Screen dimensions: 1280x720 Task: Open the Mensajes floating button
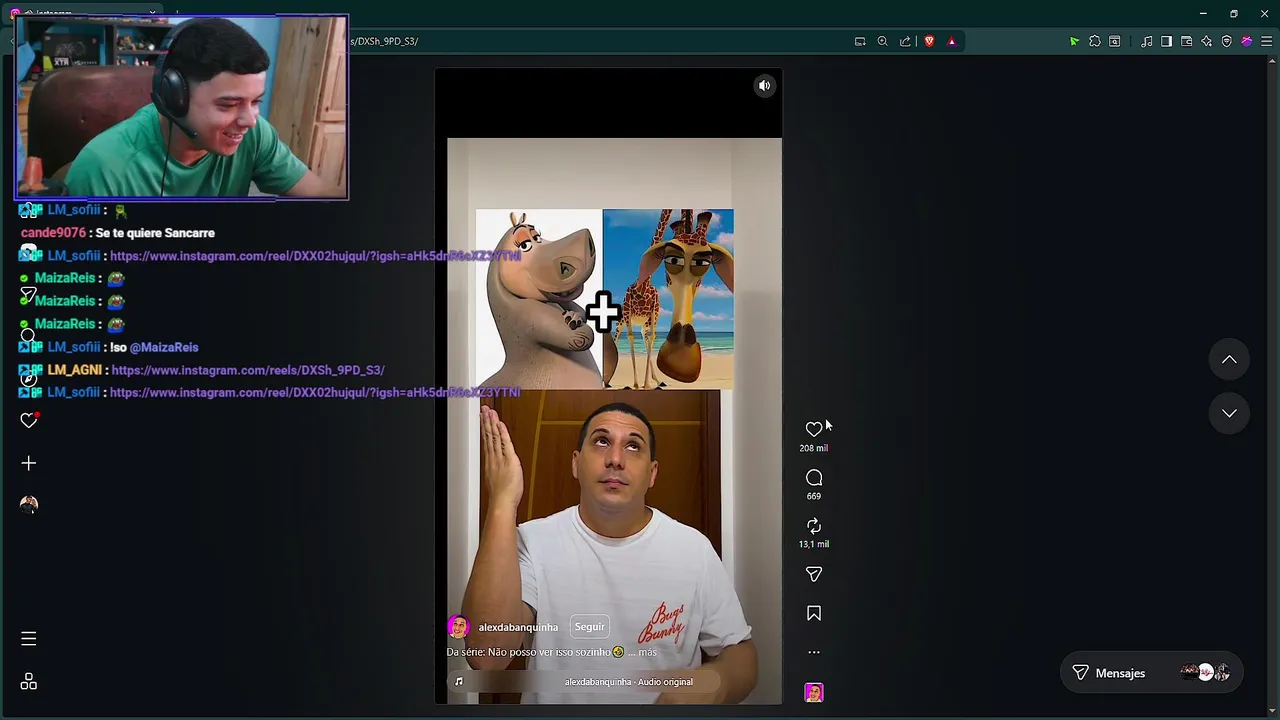pyautogui.click(x=1151, y=673)
